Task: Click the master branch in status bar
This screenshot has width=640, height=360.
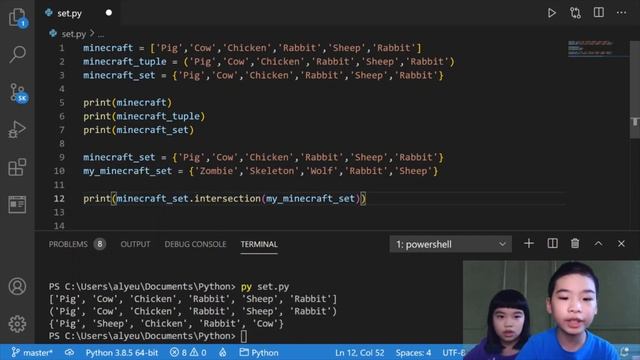Action: click(32, 352)
